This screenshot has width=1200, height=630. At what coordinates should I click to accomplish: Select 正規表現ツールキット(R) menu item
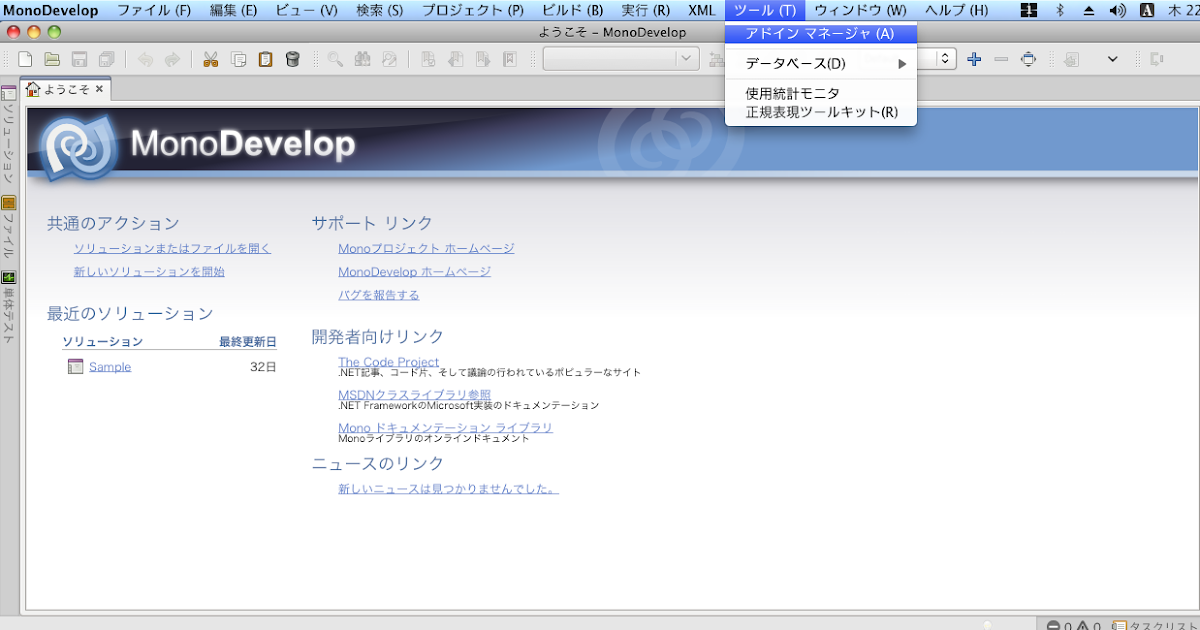point(821,112)
